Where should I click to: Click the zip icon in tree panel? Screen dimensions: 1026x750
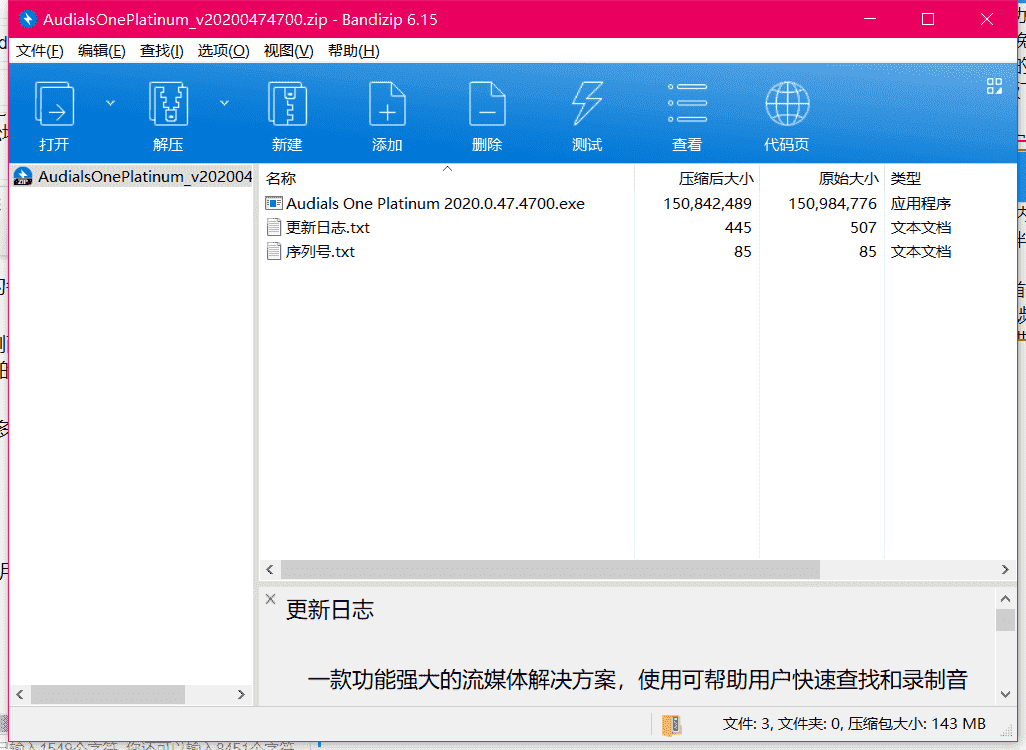pos(23,177)
